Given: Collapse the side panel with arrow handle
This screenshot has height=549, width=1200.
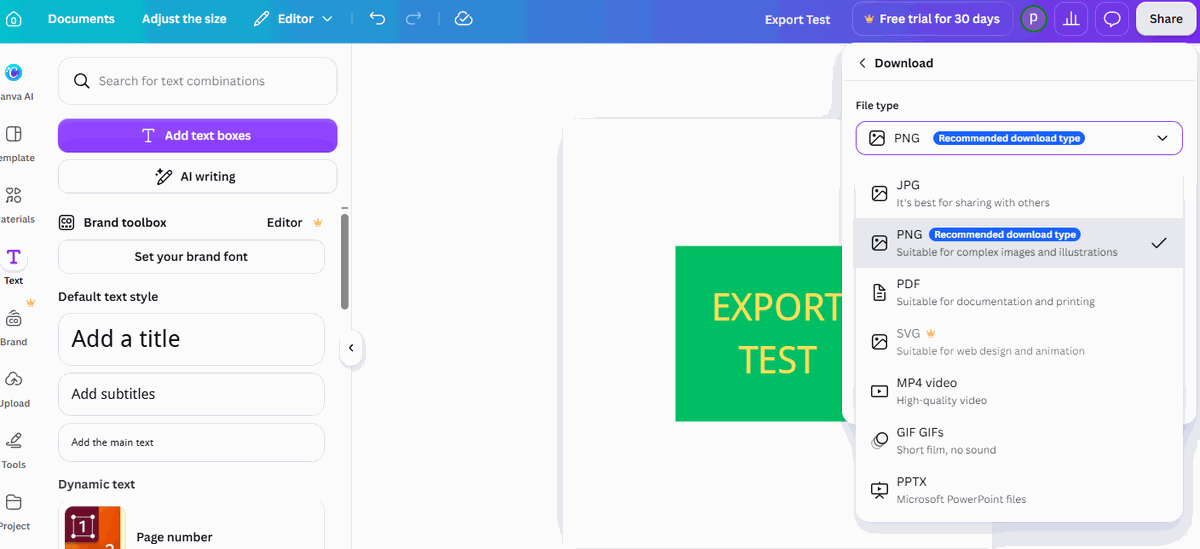Looking at the screenshot, I should point(351,348).
